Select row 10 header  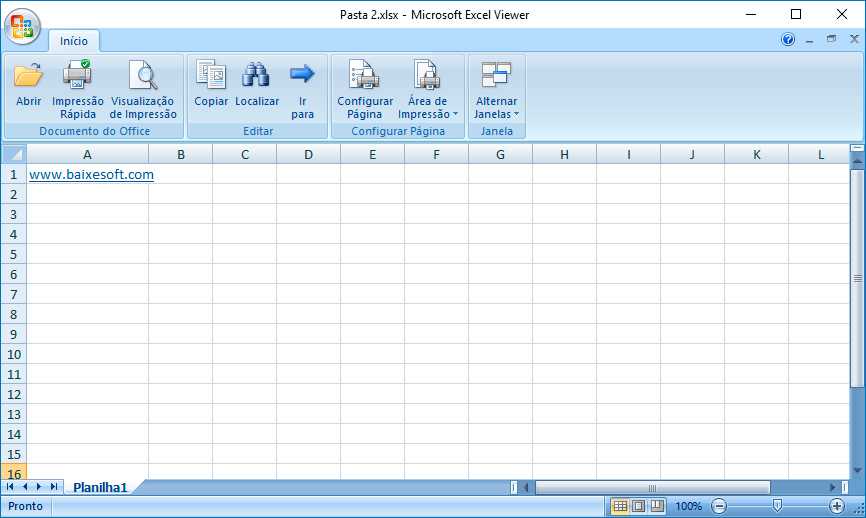click(x=14, y=355)
